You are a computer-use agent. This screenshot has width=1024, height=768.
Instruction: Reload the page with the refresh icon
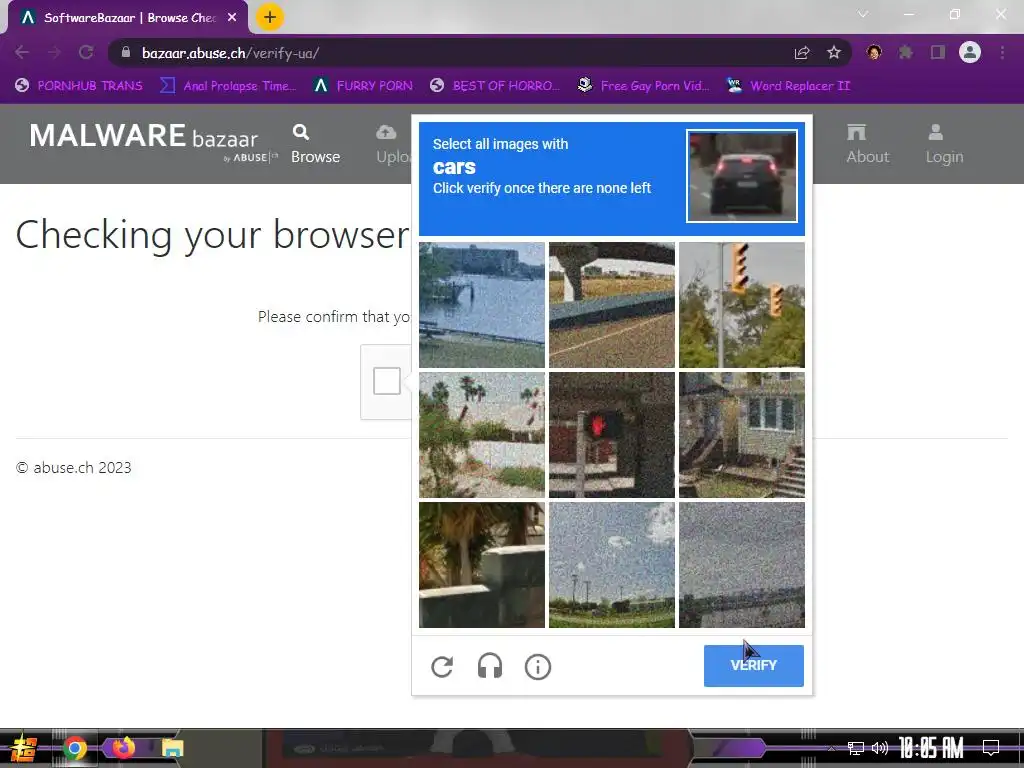pyautogui.click(x=86, y=53)
